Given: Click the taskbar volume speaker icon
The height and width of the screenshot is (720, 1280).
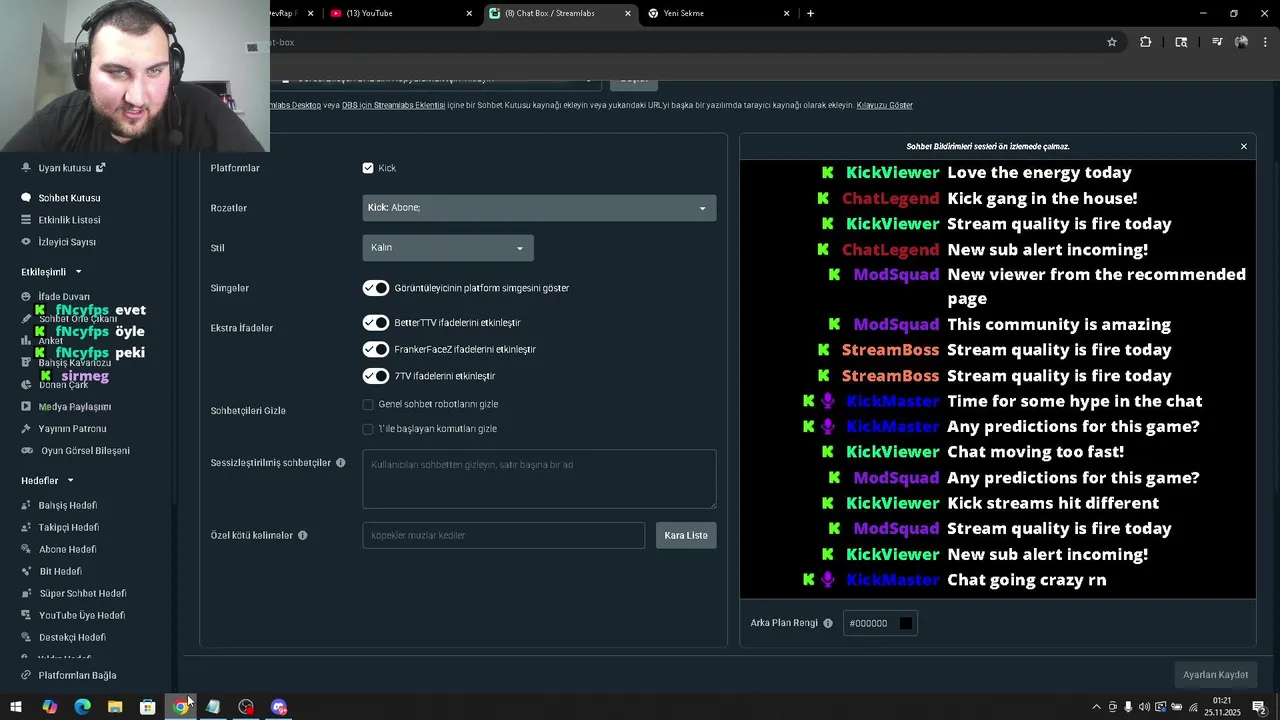Looking at the screenshot, I should click(x=1145, y=707).
